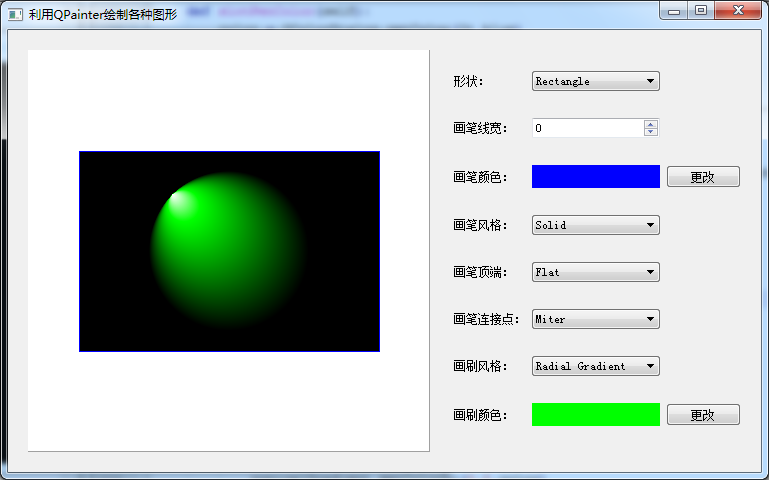Open the 画笔连接点 Miter dropdown

tap(595, 319)
